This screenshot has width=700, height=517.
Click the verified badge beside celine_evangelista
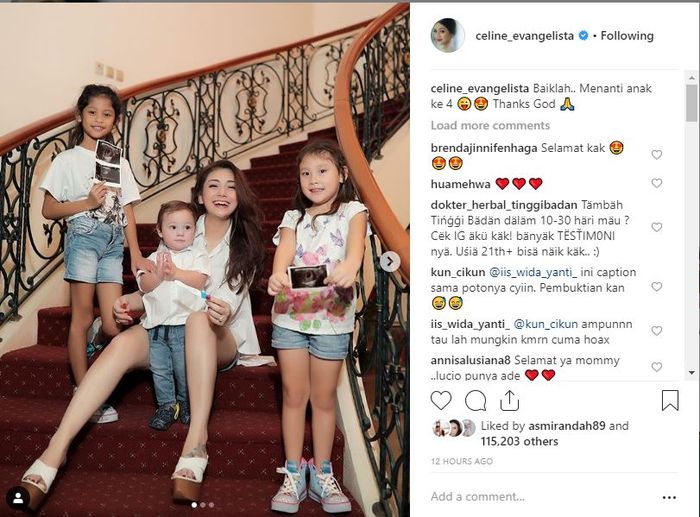tap(583, 36)
